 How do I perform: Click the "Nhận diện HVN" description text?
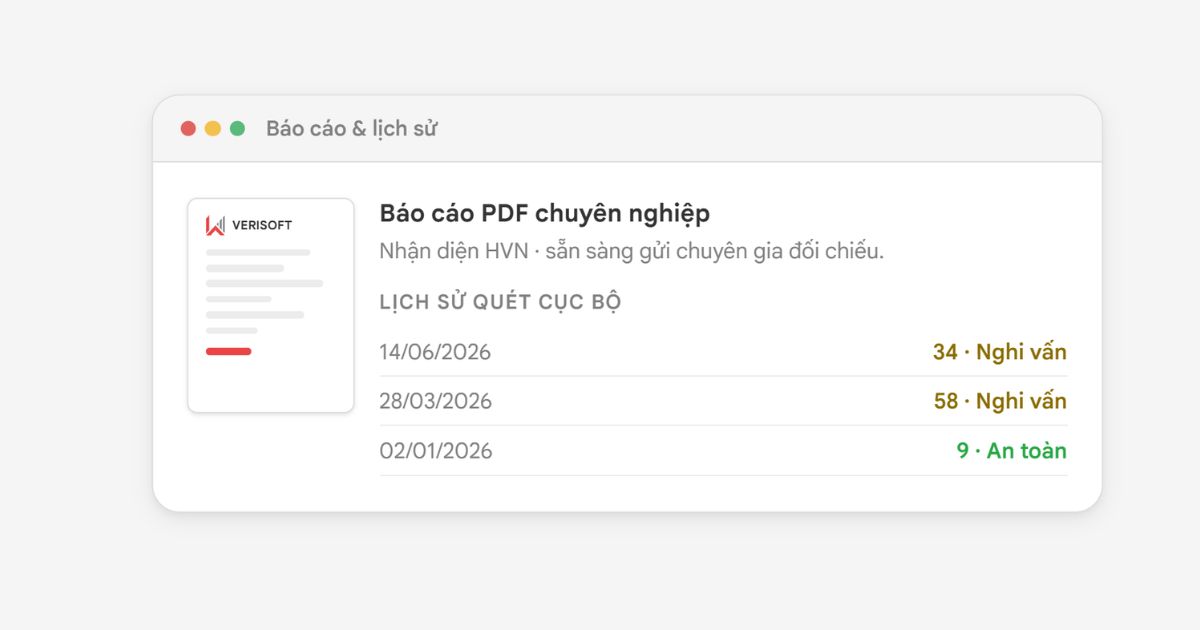click(x=454, y=251)
